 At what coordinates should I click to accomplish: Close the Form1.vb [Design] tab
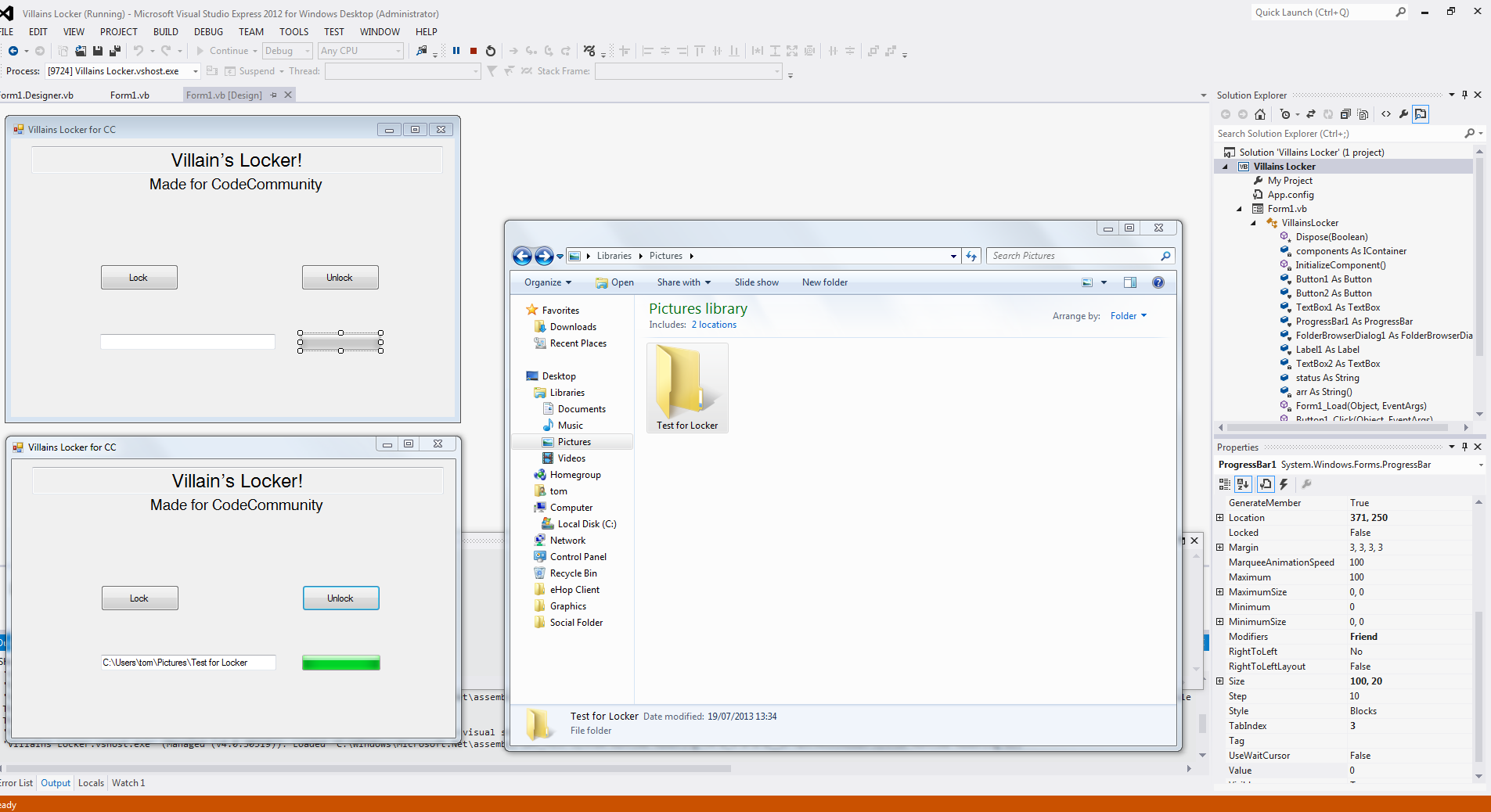288,95
